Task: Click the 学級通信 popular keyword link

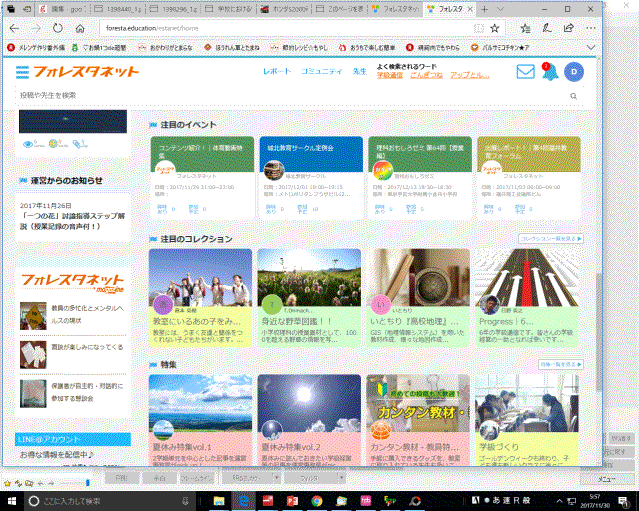Action: (x=389, y=76)
